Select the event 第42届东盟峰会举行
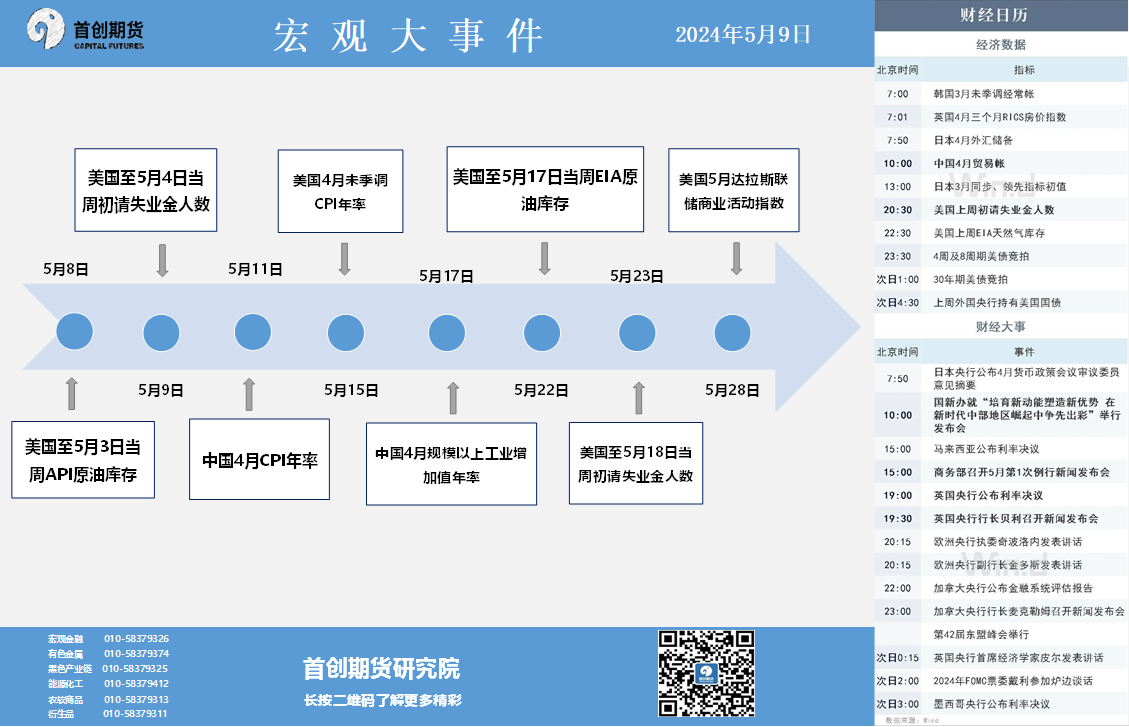The height and width of the screenshot is (727, 1129). coord(1001,634)
